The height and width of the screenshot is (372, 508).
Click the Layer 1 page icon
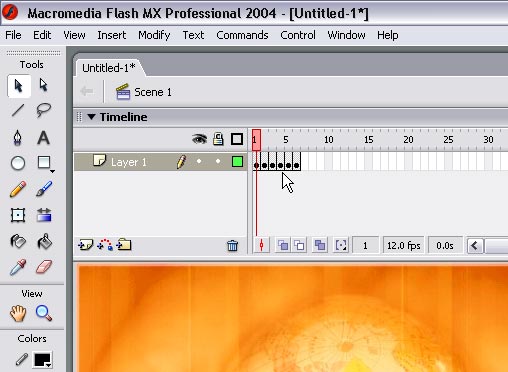99,160
